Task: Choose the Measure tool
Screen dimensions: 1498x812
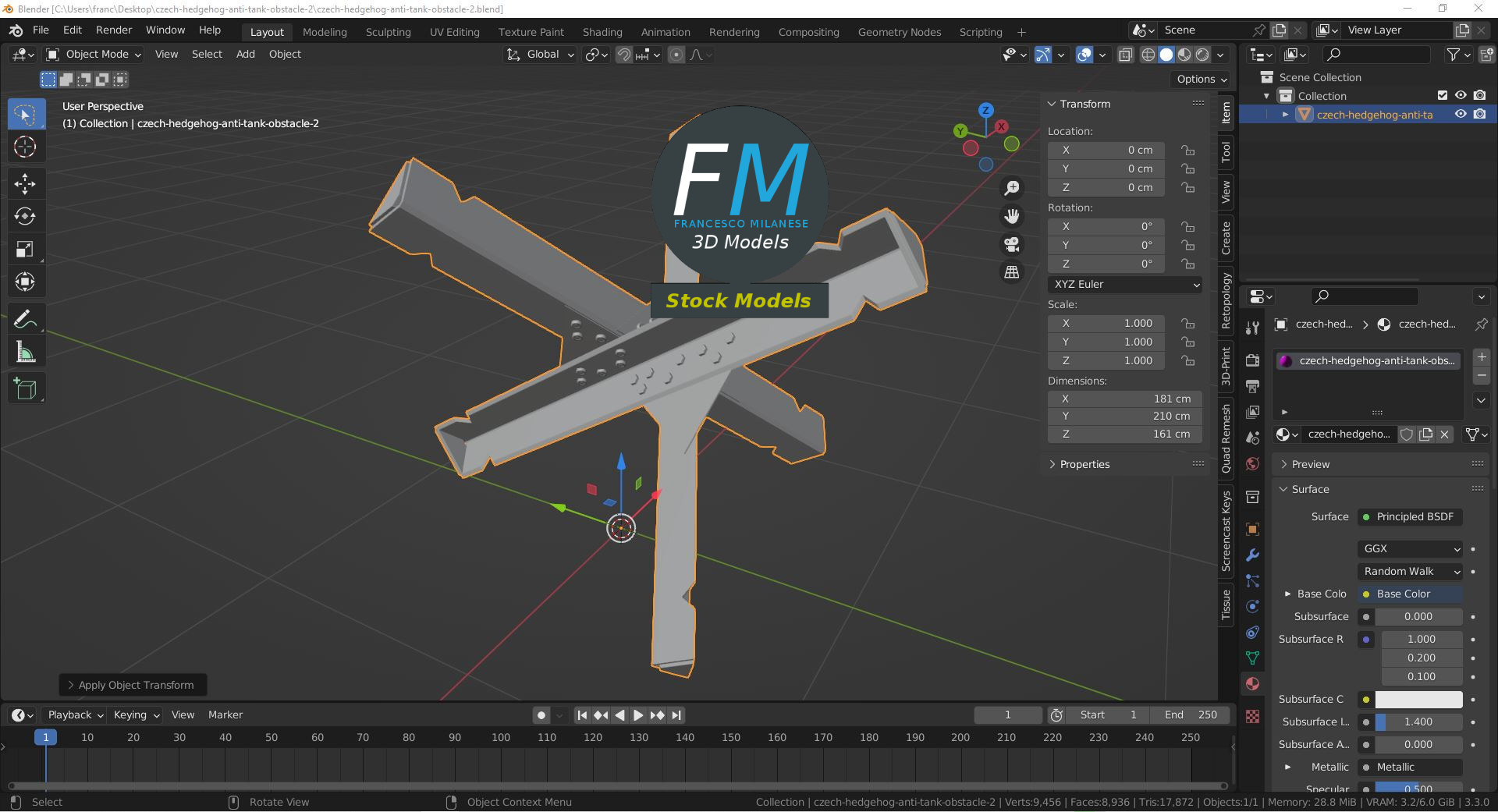Action: (25, 353)
